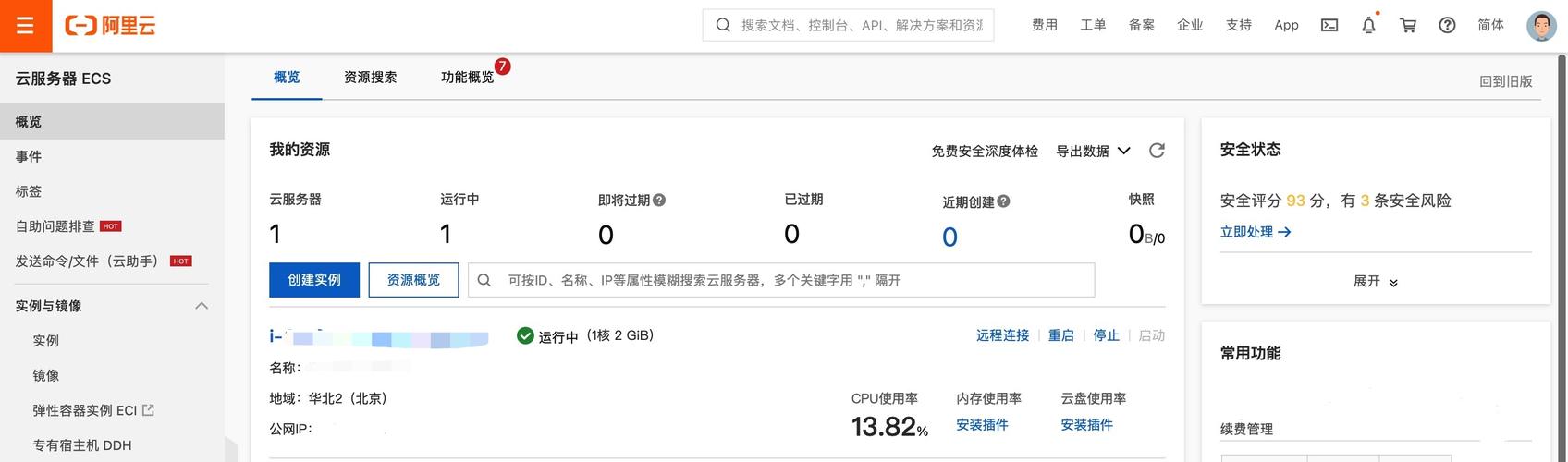The height and width of the screenshot is (462, 1568).
Task: Open the blurred instance ID link
Action: click(x=379, y=337)
